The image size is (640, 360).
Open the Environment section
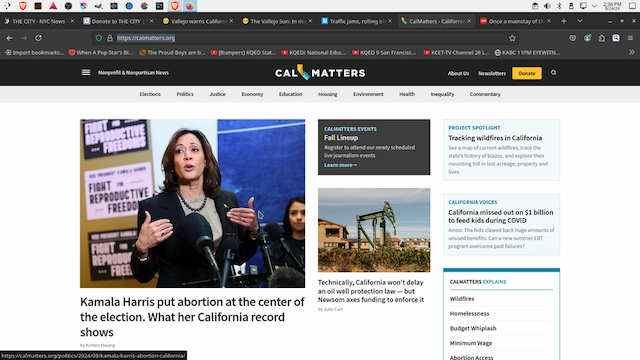(x=368, y=94)
